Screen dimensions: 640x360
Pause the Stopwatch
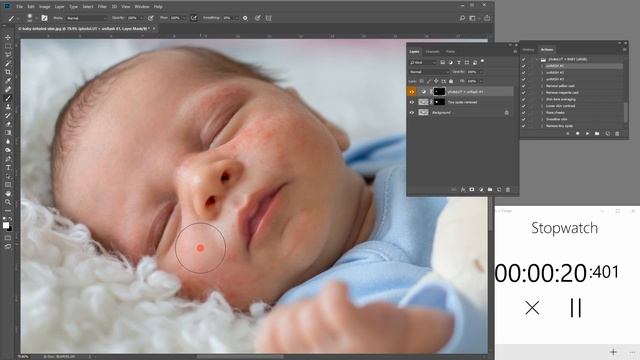(576, 308)
